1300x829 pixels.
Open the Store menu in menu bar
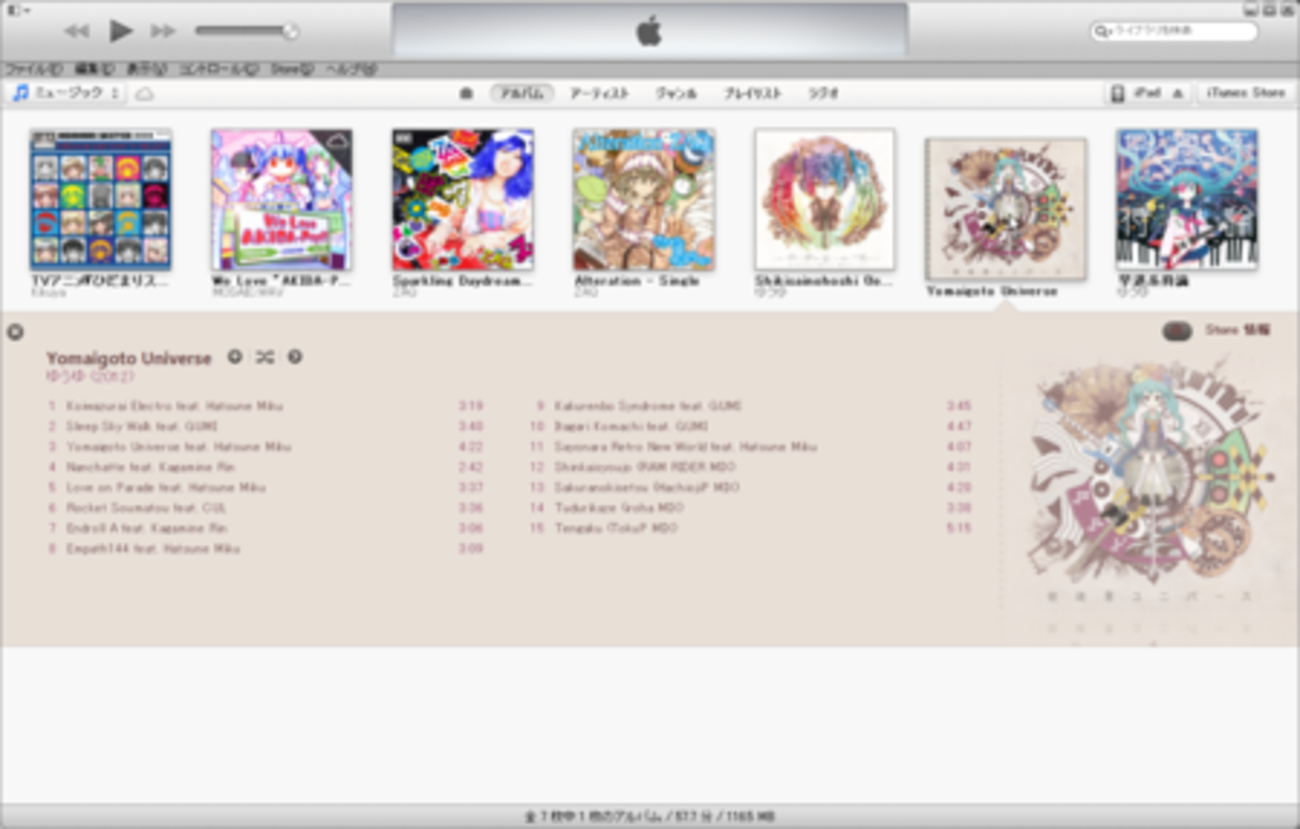pyautogui.click(x=292, y=69)
